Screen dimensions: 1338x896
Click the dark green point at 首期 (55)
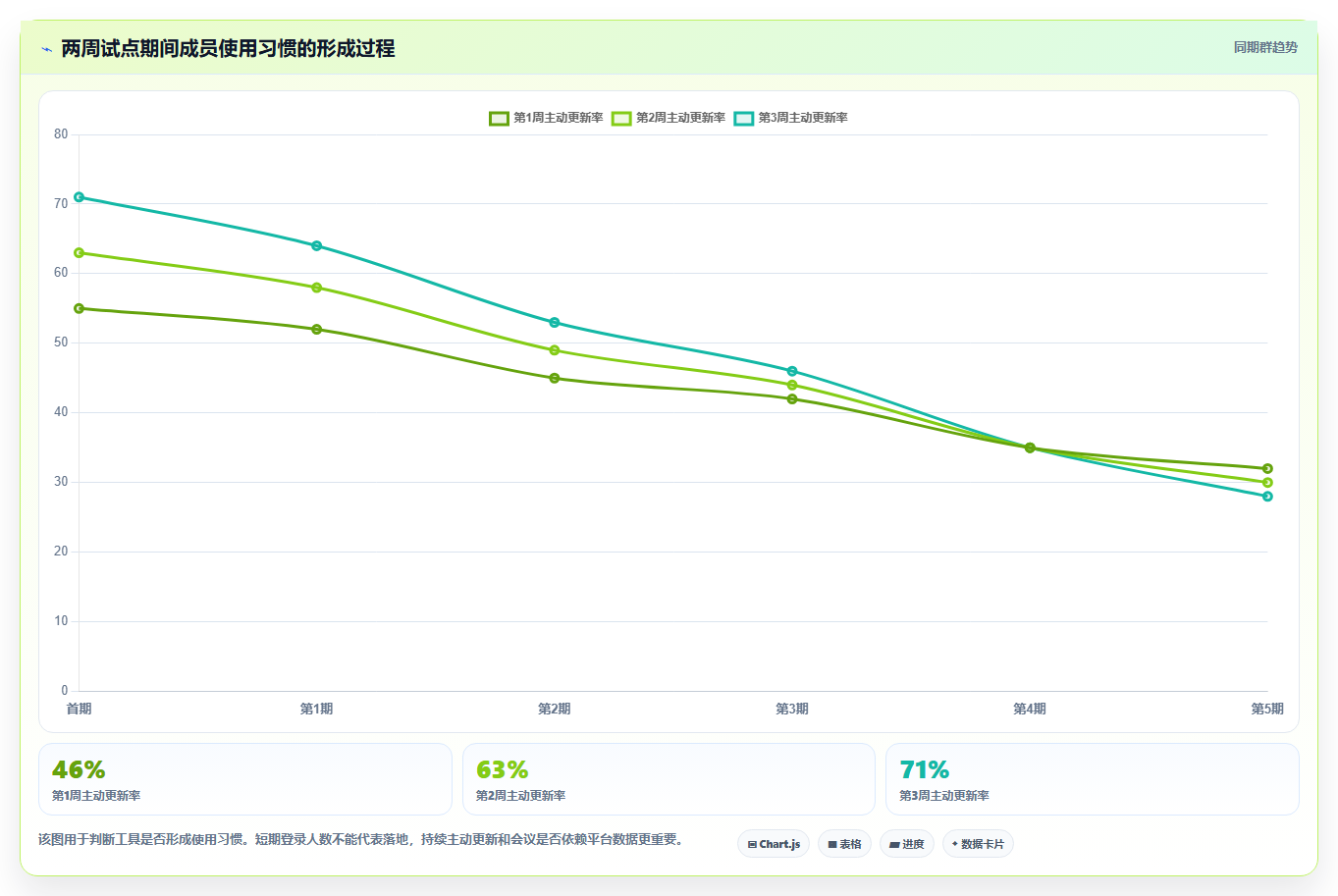coord(80,308)
